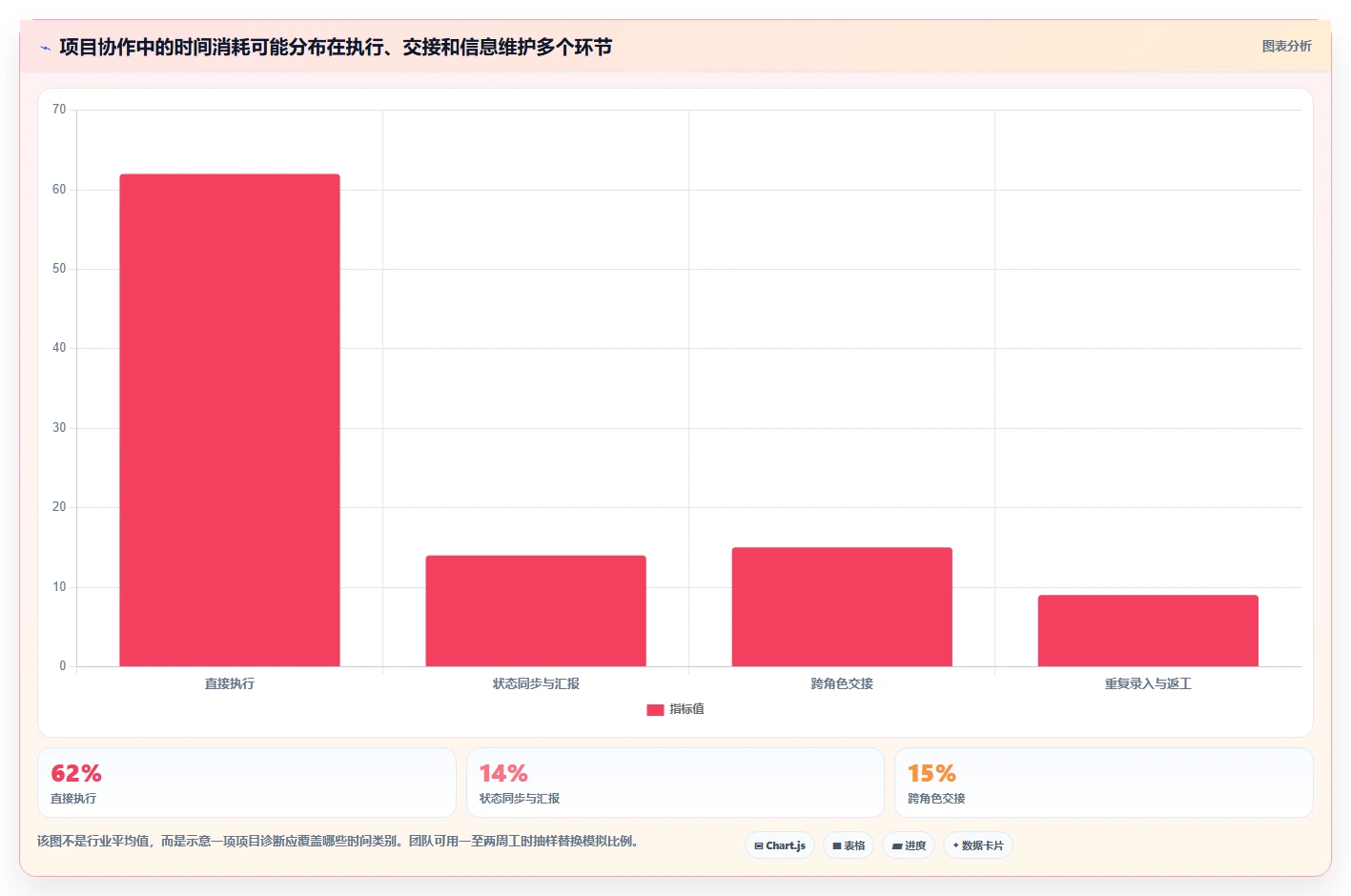Click the y-axis value 70

[x=59, y=110]
